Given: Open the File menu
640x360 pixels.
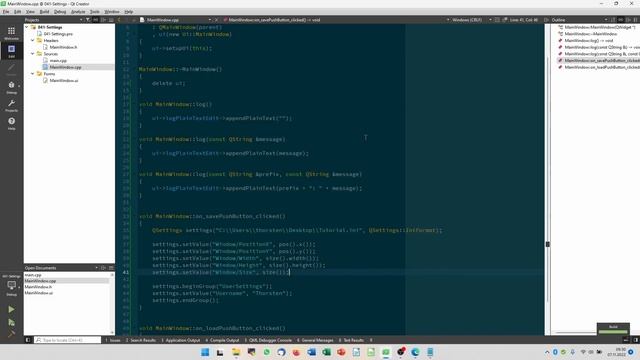Looking at the screenshot, I should click(x=6, y=12).
